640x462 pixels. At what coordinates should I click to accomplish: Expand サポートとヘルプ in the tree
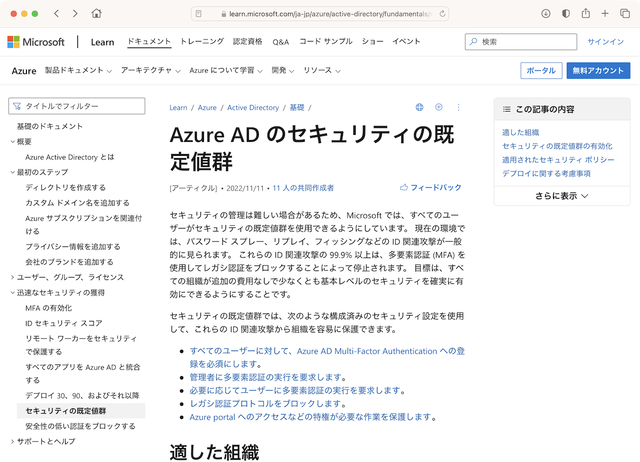coord(13,442)
